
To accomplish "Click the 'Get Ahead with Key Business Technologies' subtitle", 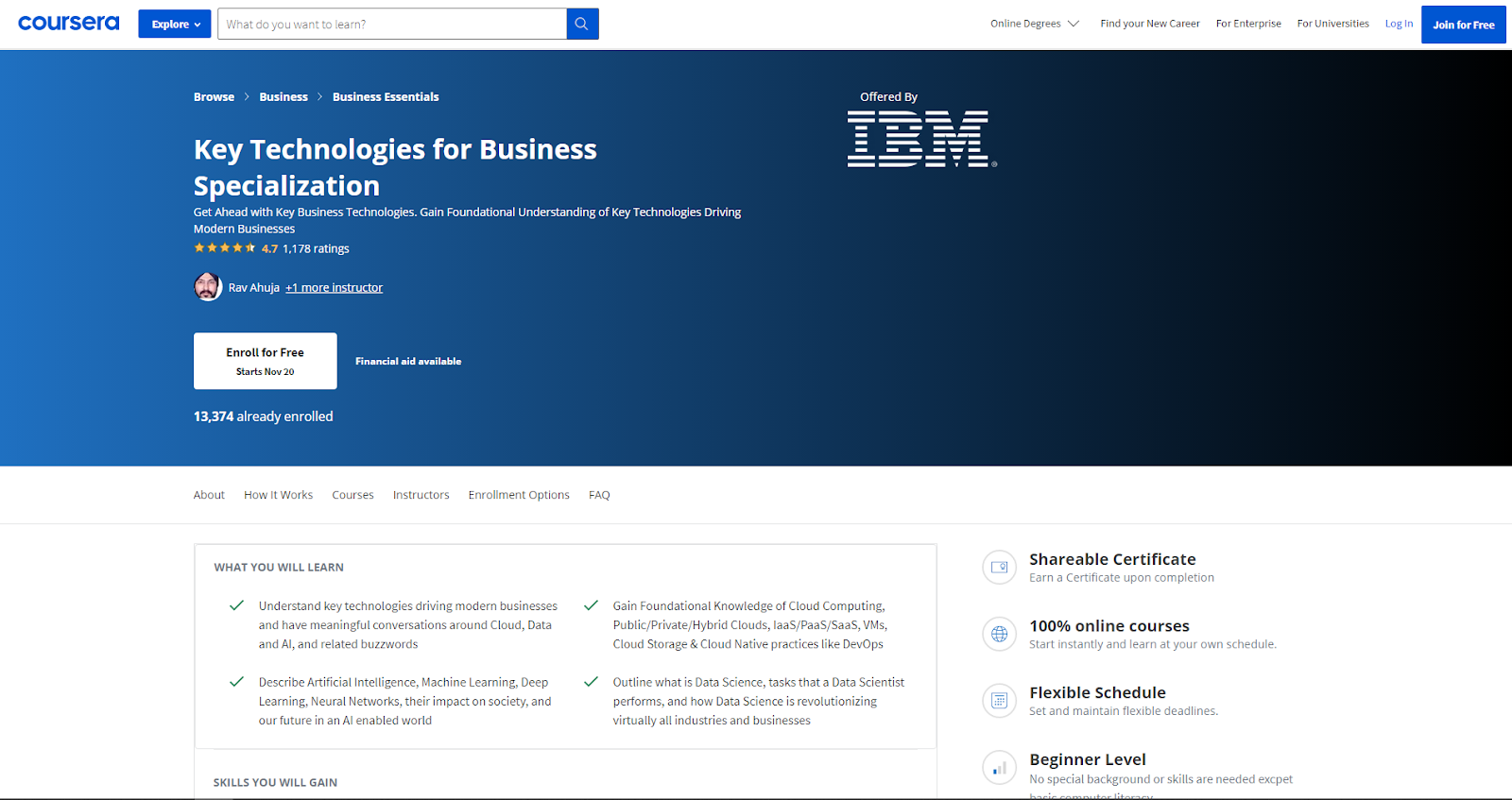I will click(468, 220).
